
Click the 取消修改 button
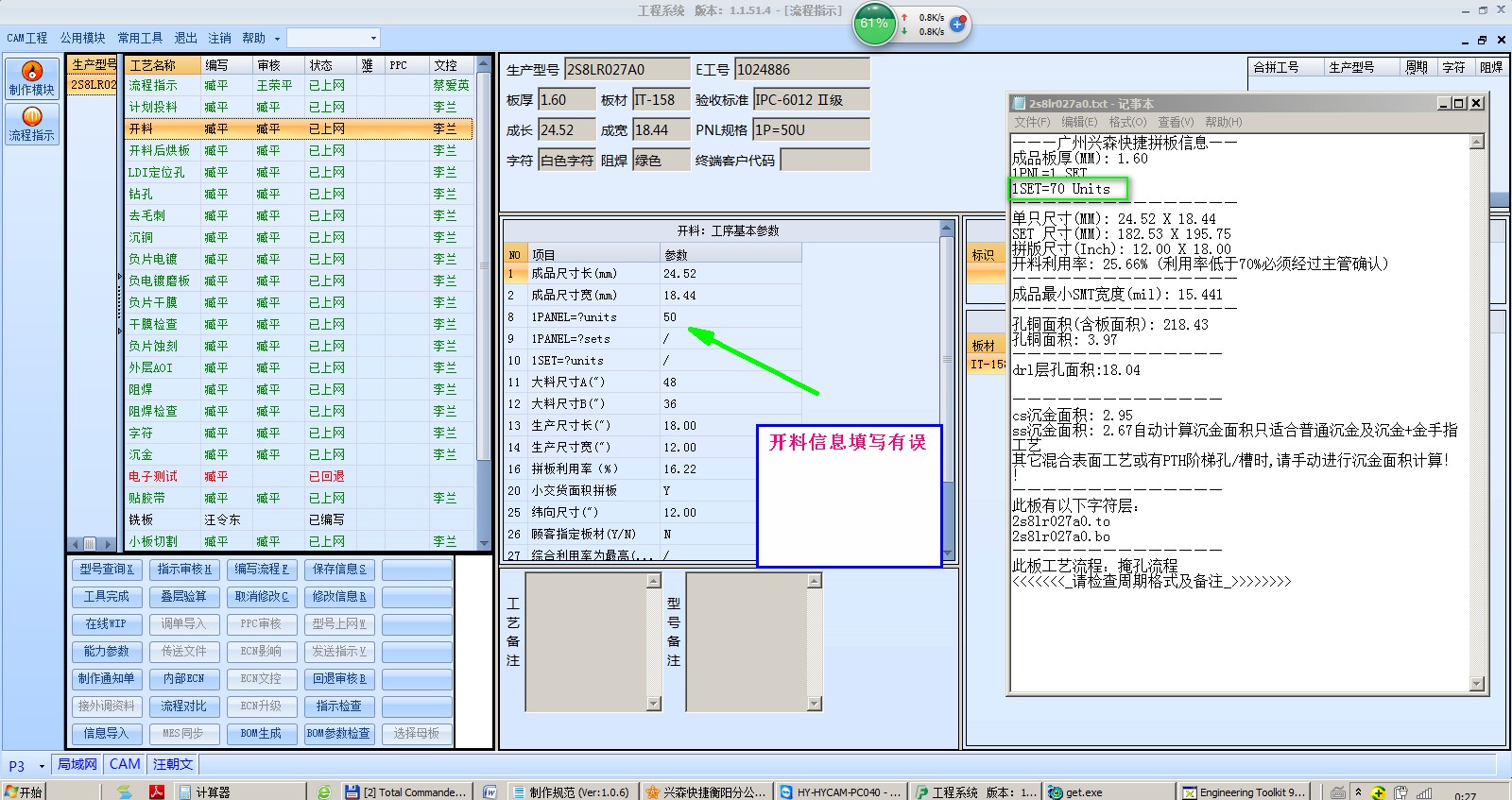tap(262, 596)
